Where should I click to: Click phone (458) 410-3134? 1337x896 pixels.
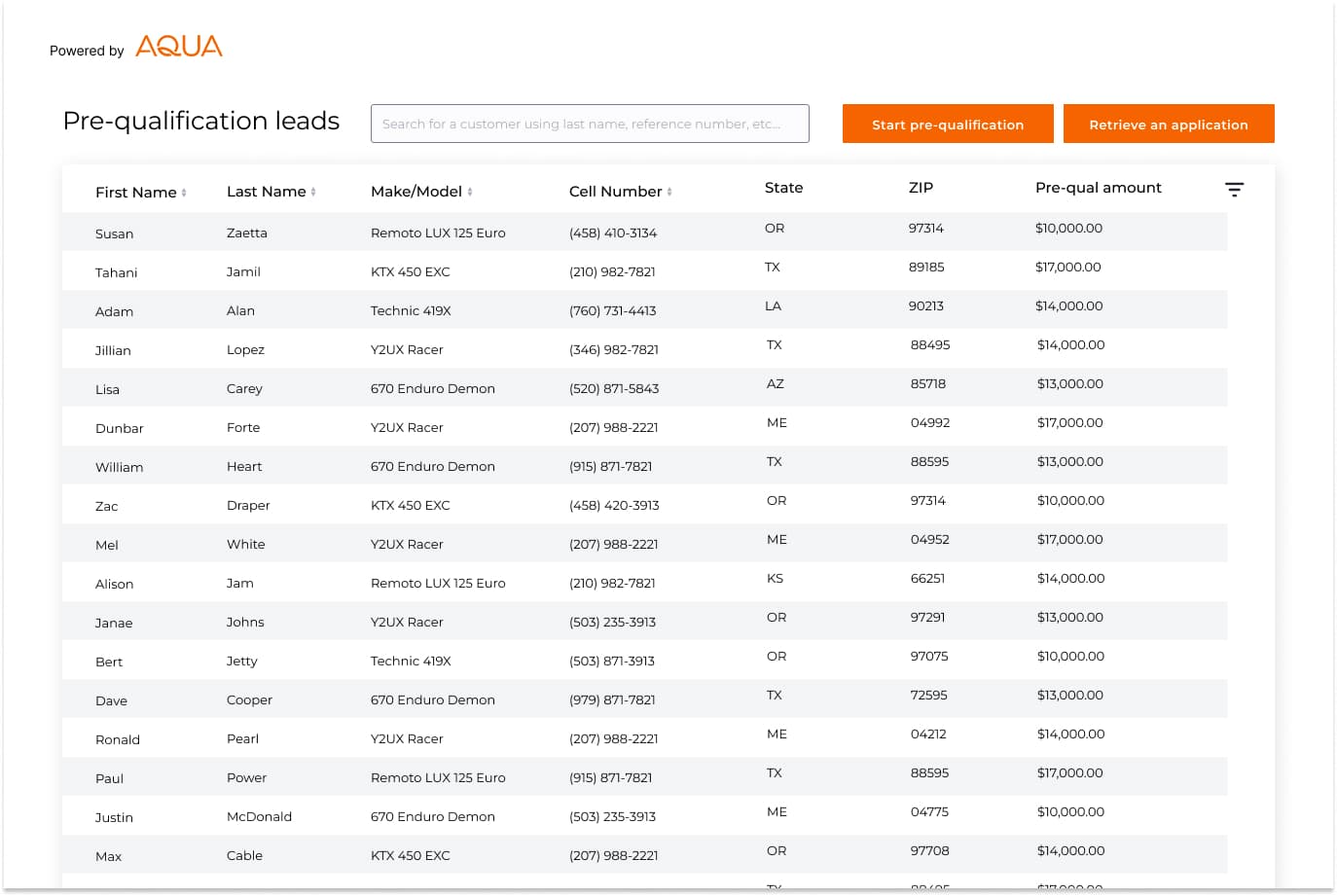(613, 233)
